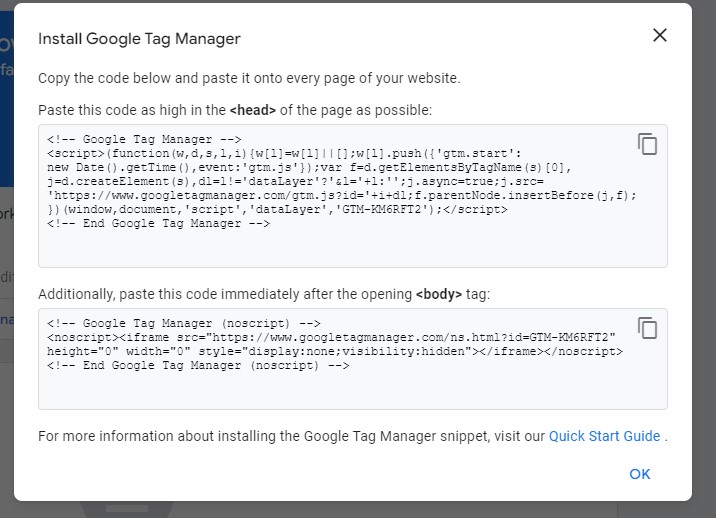Click the '<!-- End Google Tag Manager (noscript) -->' line
This screenshot has width=716, height=518.
[x=198, y=365]
